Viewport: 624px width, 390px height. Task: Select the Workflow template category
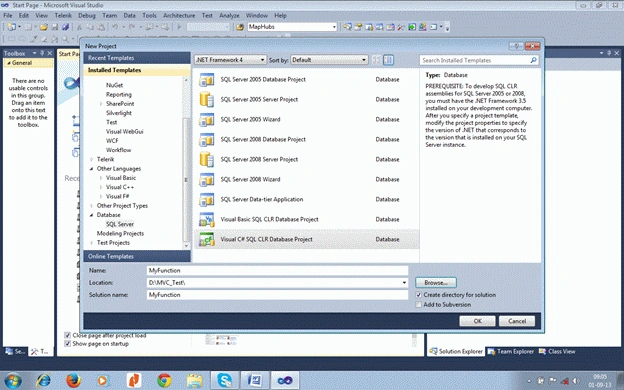pyautogui.click(x=119, y=150)
